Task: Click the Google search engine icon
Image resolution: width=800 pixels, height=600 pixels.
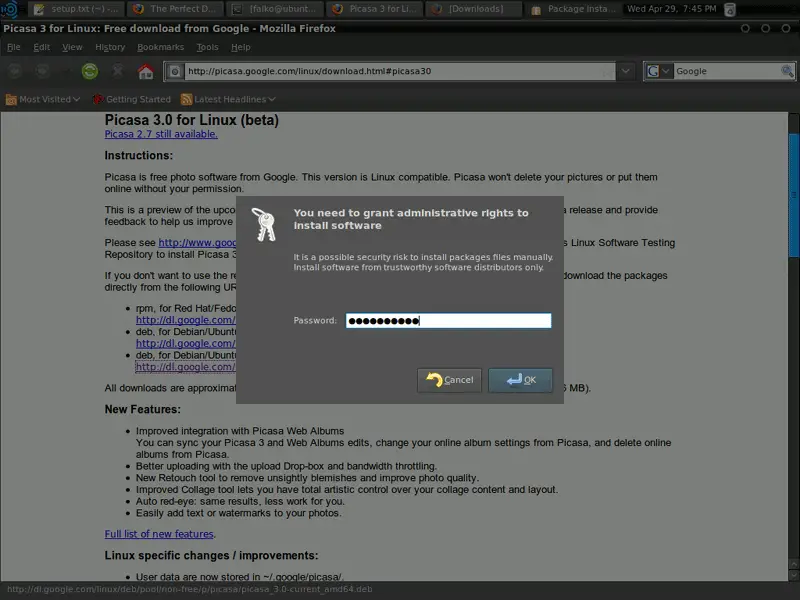Action: click(x=653, y=71)
